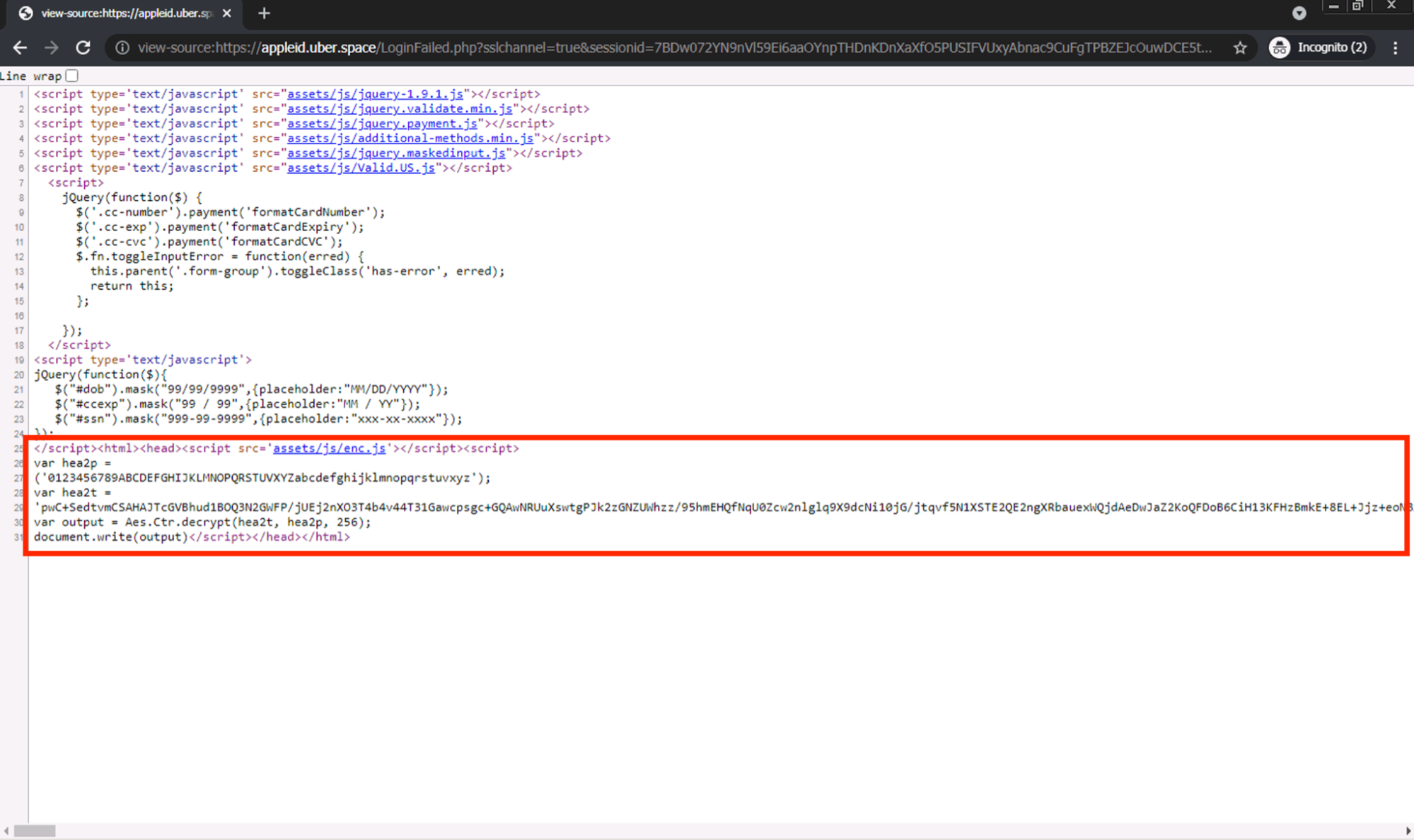Select the view-source appleid.uber.space tab
Screen dimensions: 1414x840
(126, 13)
